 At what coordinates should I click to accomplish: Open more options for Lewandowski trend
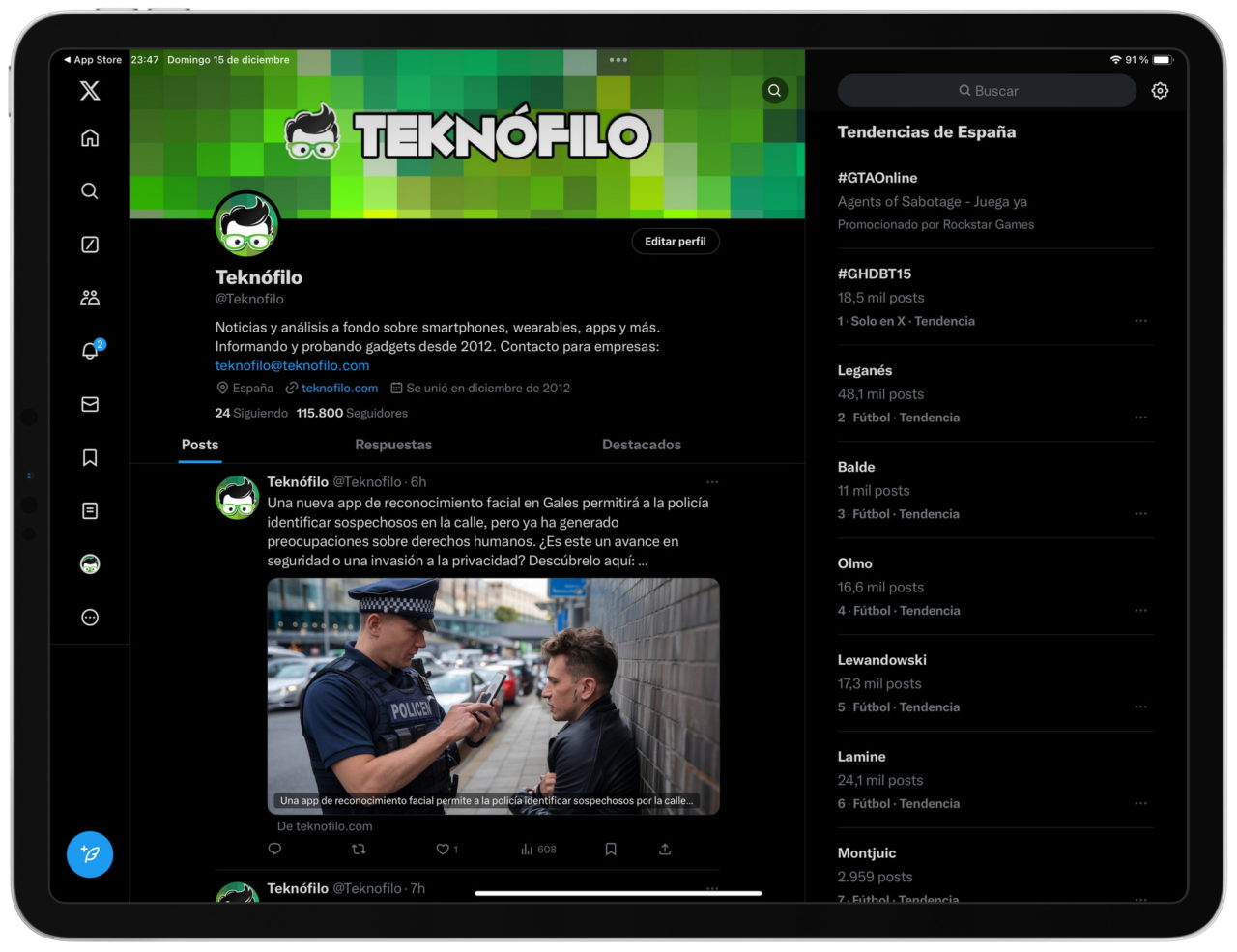pos(1141,707)
